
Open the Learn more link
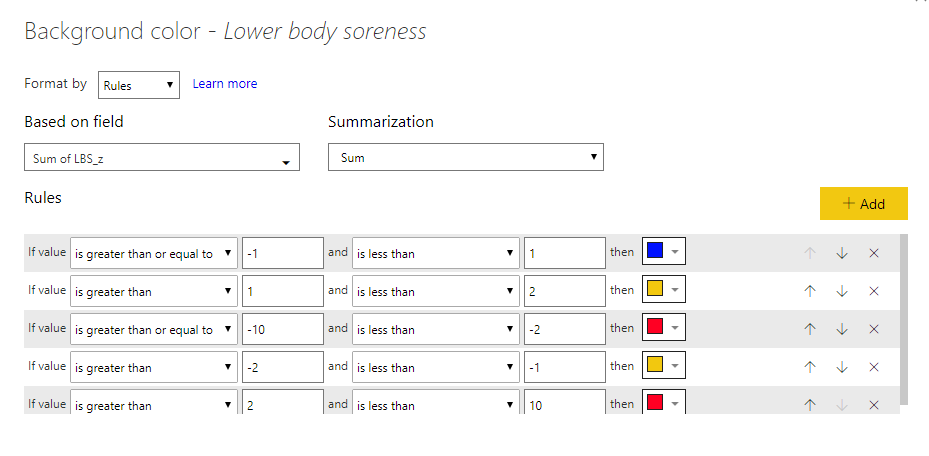pos(224,84)
